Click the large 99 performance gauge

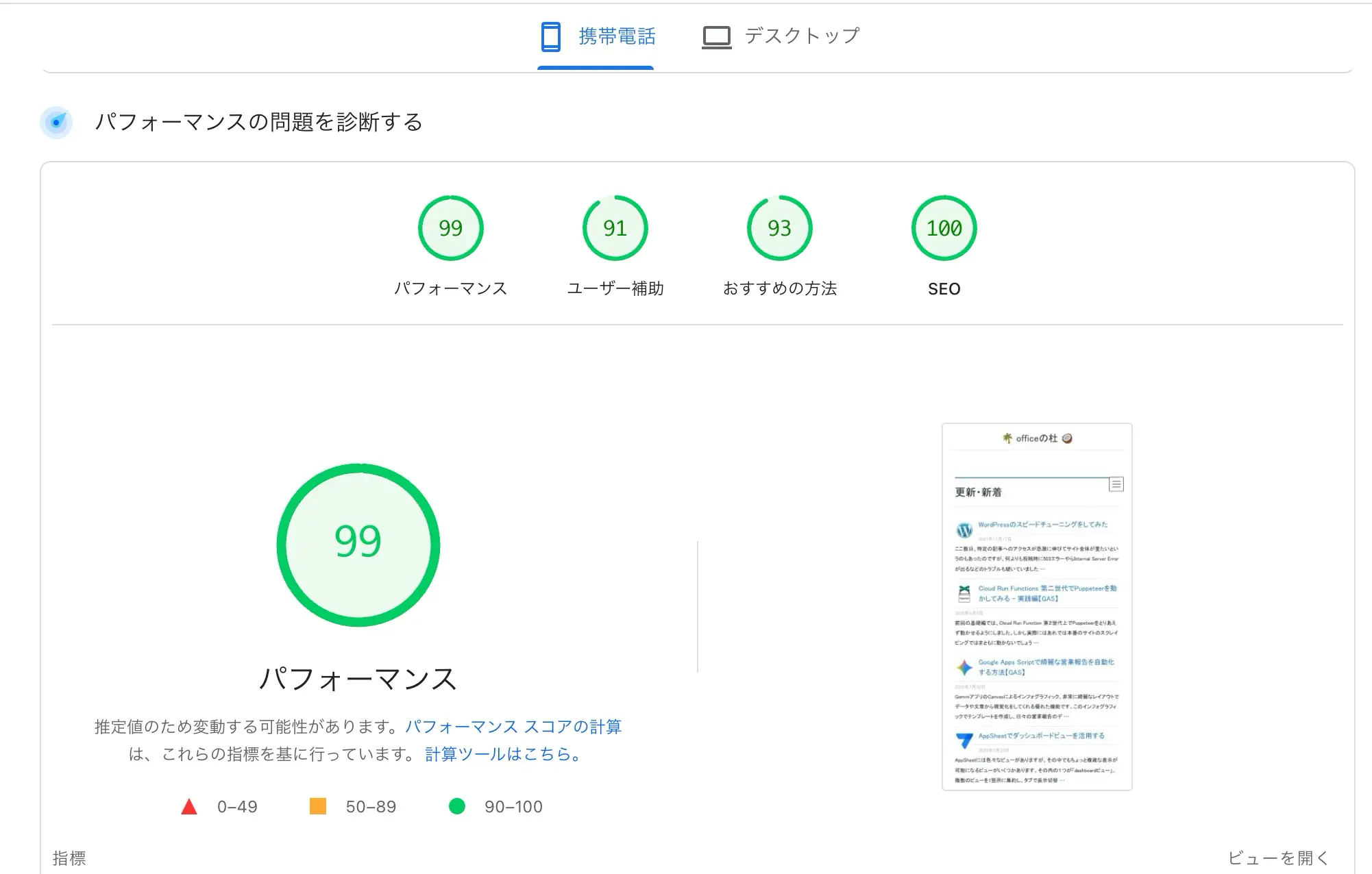(x=358, y=545)
